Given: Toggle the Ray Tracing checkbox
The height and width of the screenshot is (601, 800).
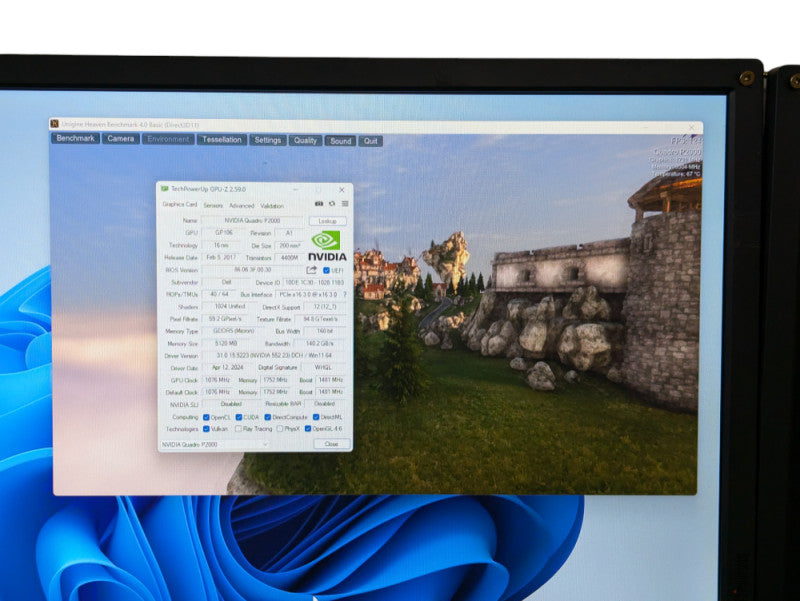Looking at the screenshot, I should pos(238,429).
